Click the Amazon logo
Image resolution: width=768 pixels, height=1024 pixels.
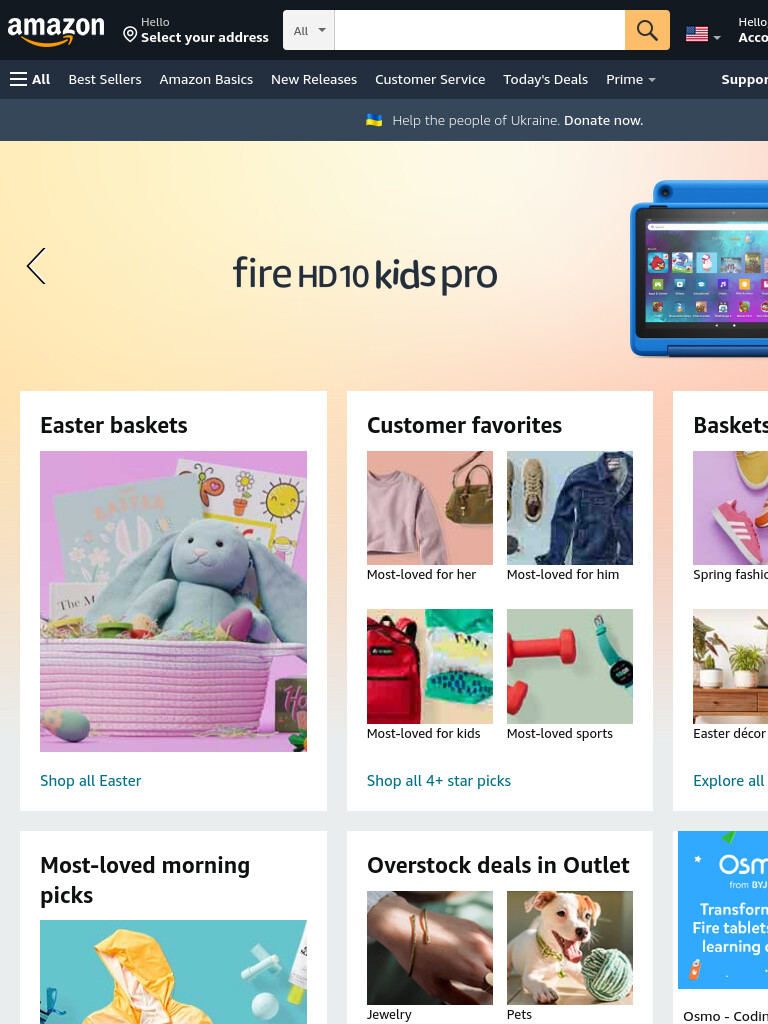[x=56, y=31]
